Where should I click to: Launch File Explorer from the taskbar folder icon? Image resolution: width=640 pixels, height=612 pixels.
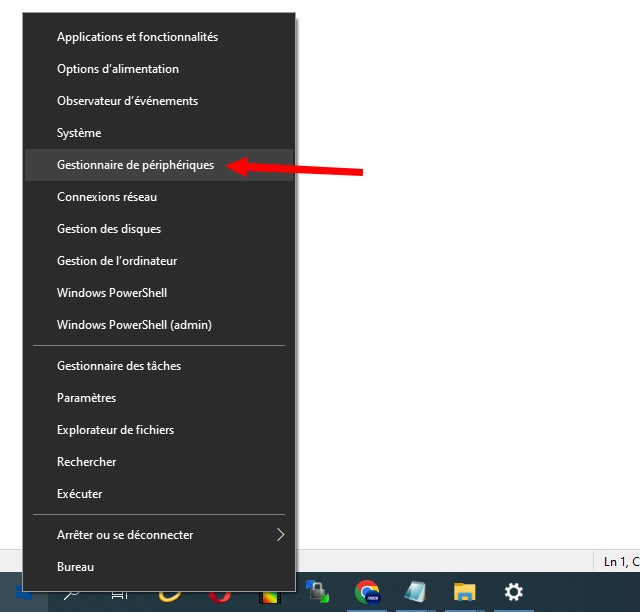464,592
